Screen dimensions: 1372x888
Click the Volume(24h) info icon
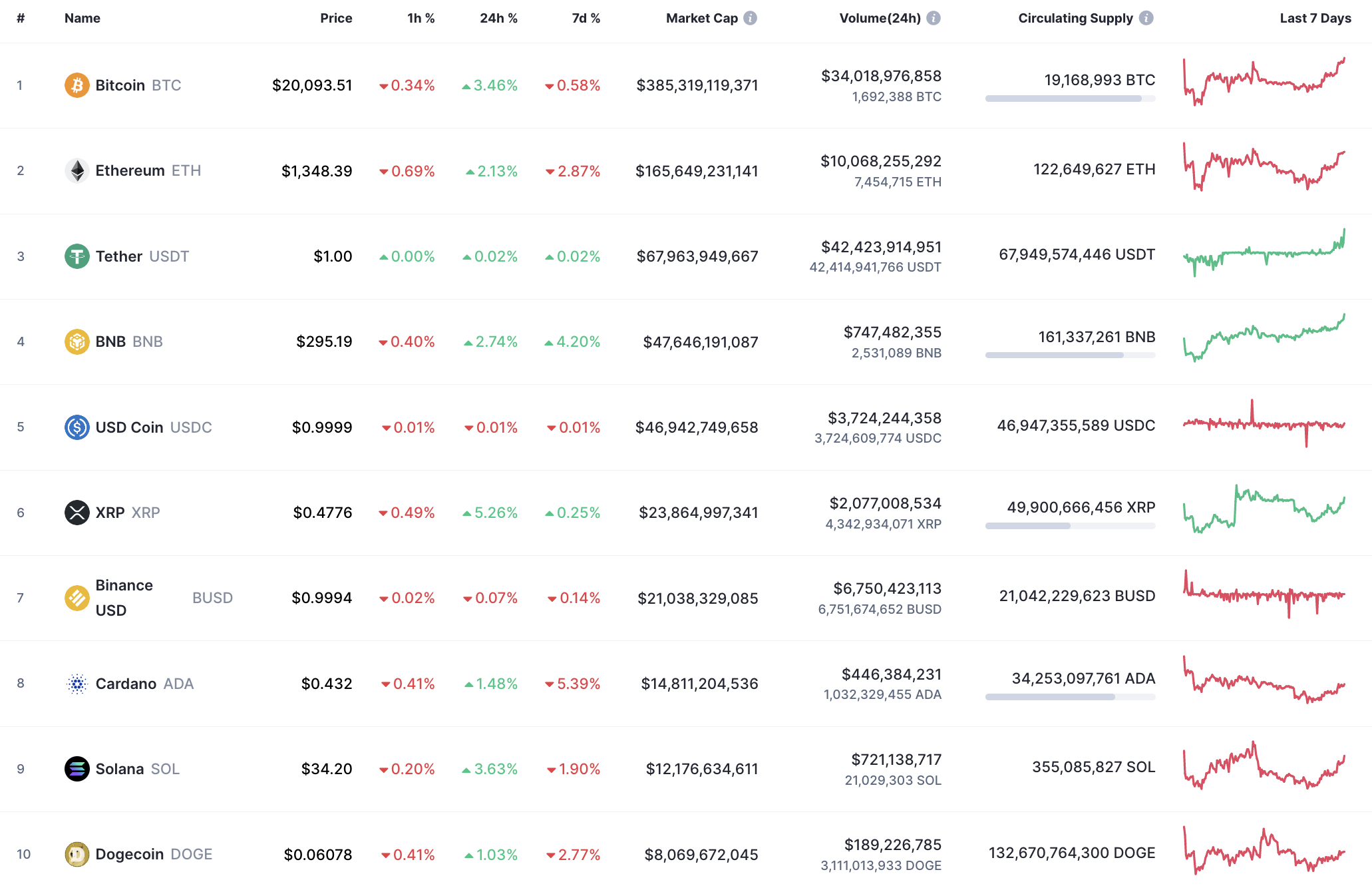(934, 18)
